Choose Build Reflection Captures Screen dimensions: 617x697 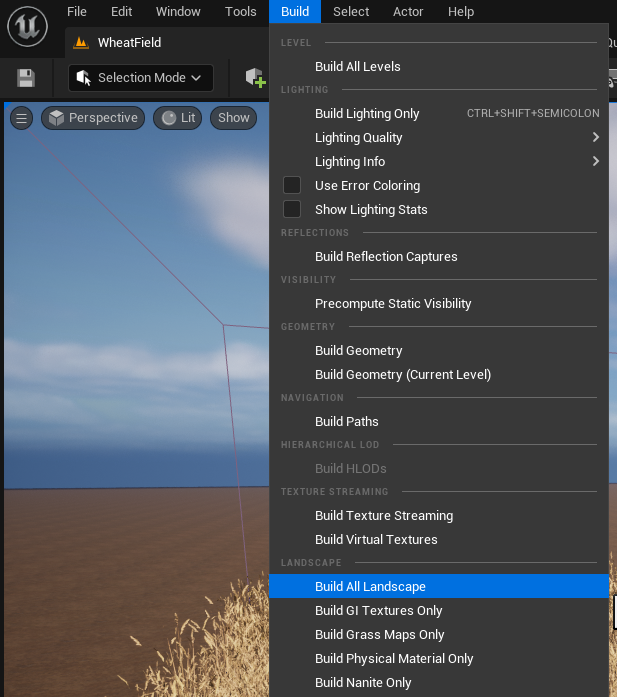point(439,257)
